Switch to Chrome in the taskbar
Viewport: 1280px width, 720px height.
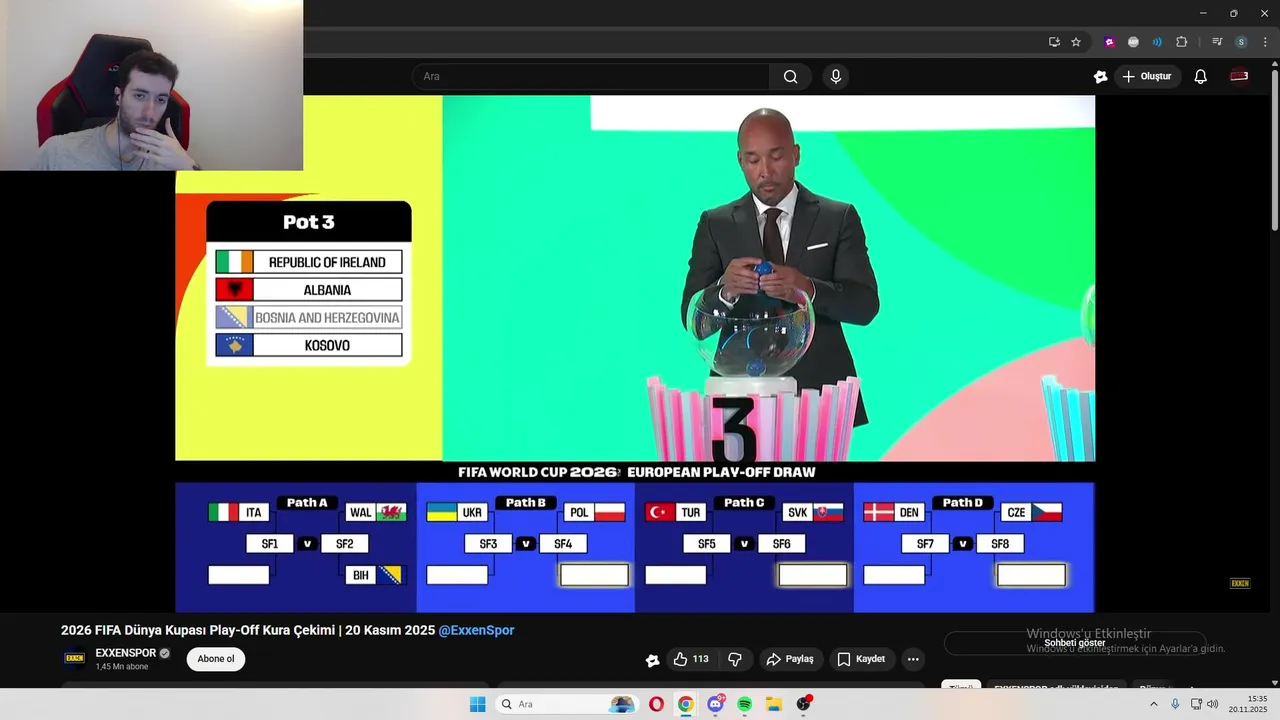click(685, 704)
